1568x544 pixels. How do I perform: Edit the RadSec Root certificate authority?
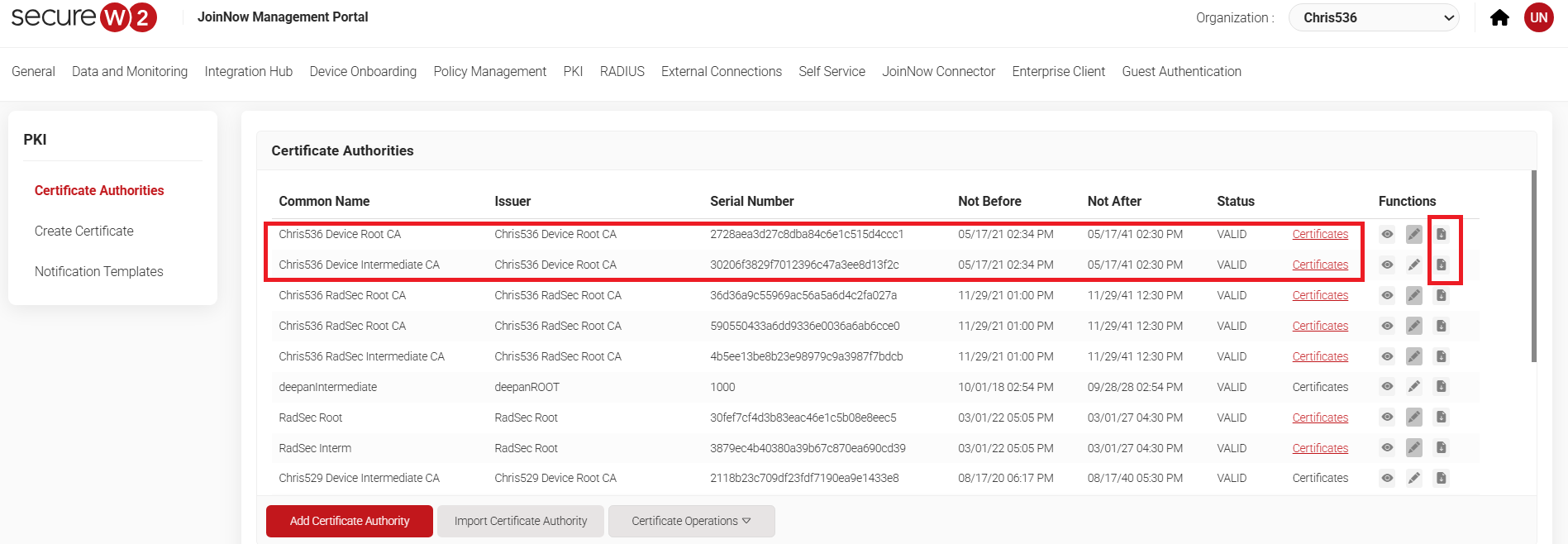[1414, 418]
